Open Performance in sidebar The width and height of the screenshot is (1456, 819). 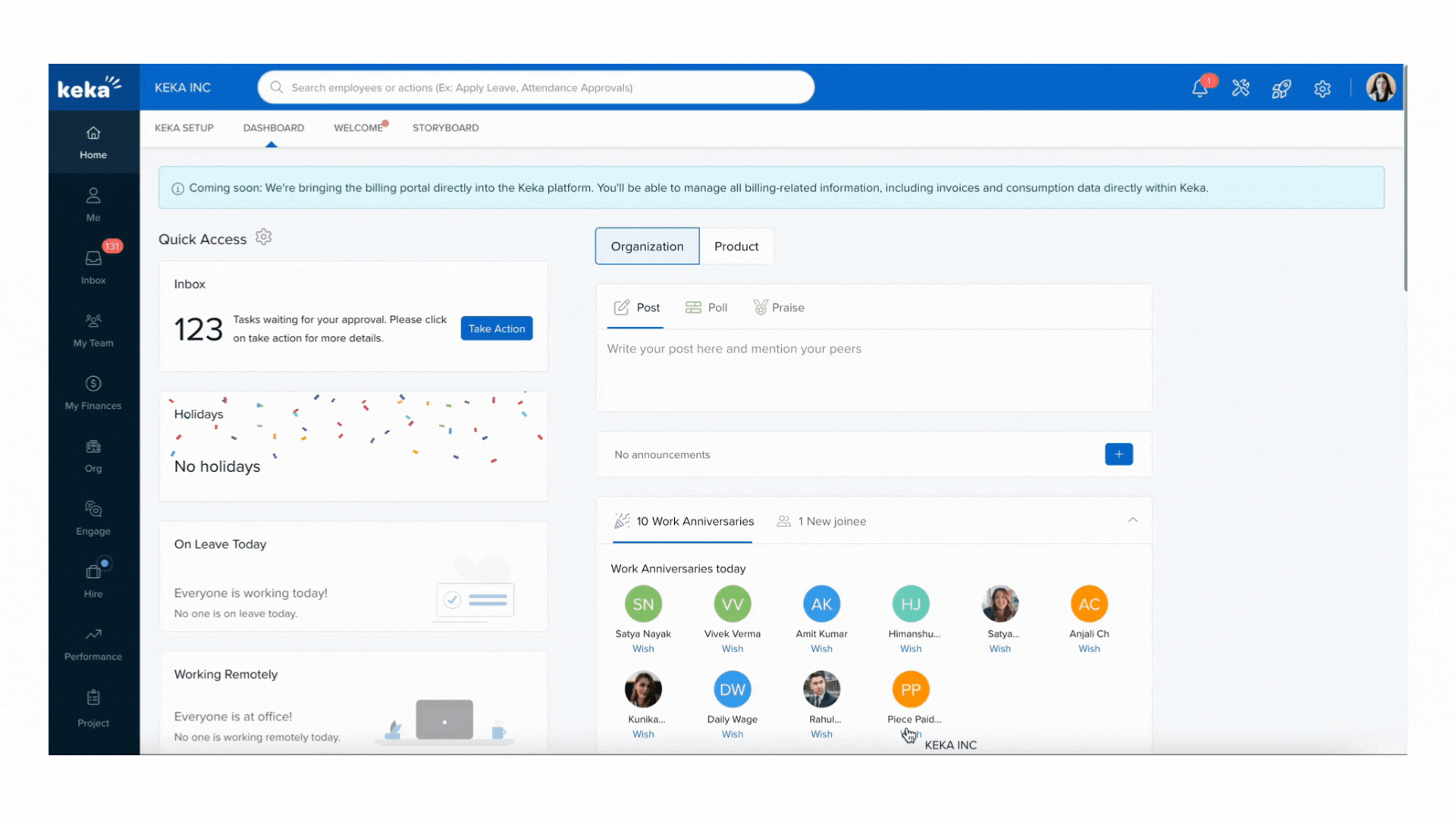tap(93, 643)
